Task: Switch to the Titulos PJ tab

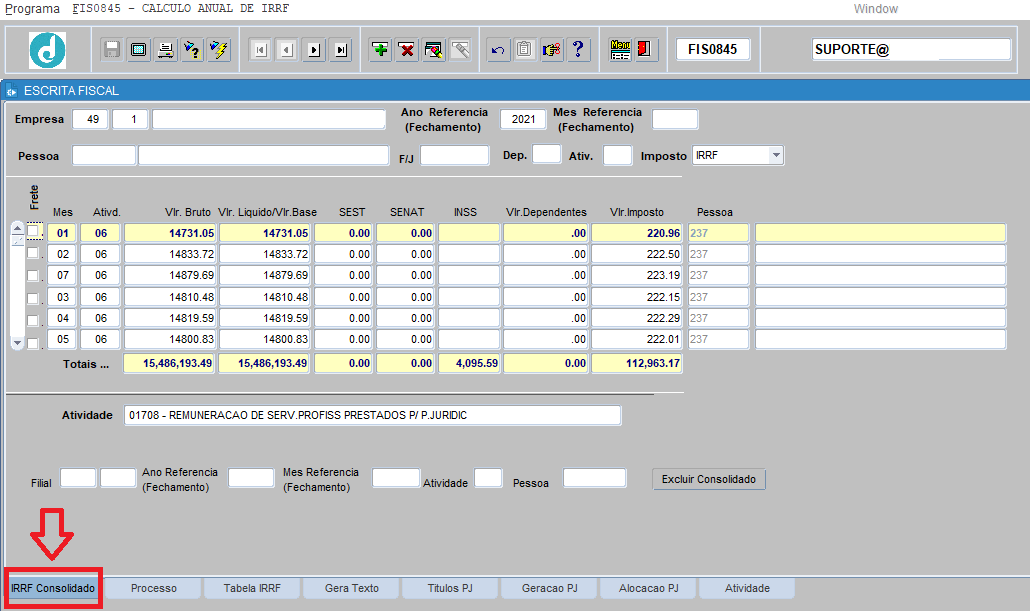Action: tap(450, 588)
